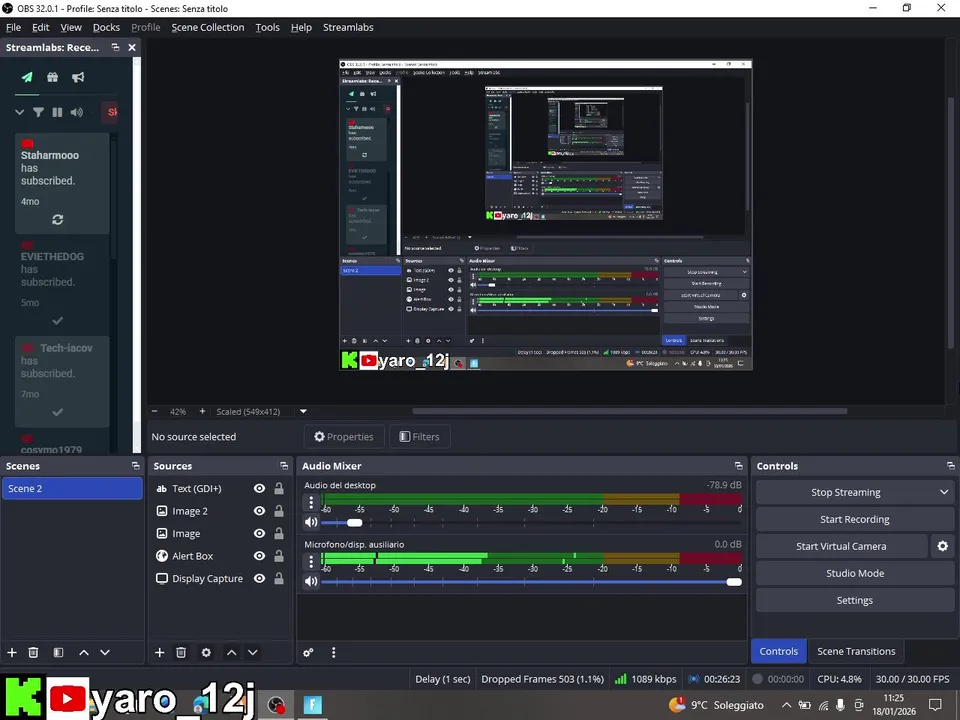Click Start Recording button
This screenshot has width=960, height=720.
855,519
